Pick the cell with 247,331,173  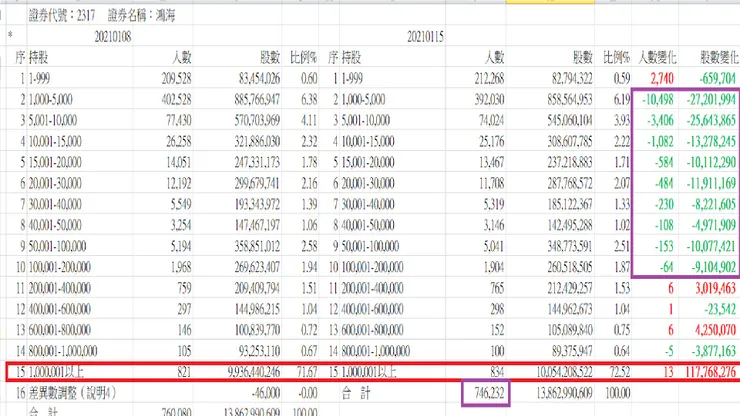click(x=257, y=162)
